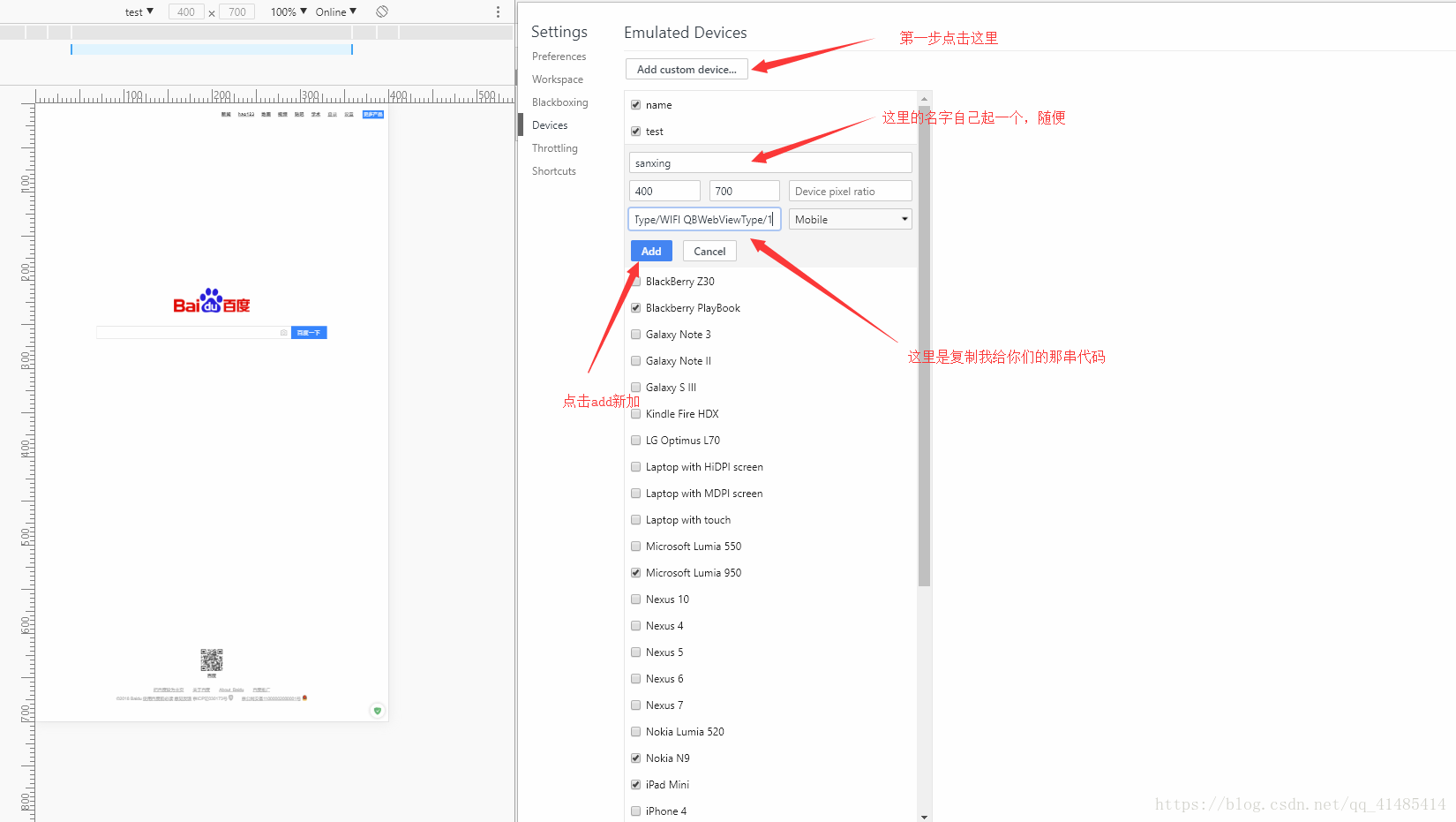1456x822 pixels.
Task: Open the Shortcuts settings tab
Action: 554,171
